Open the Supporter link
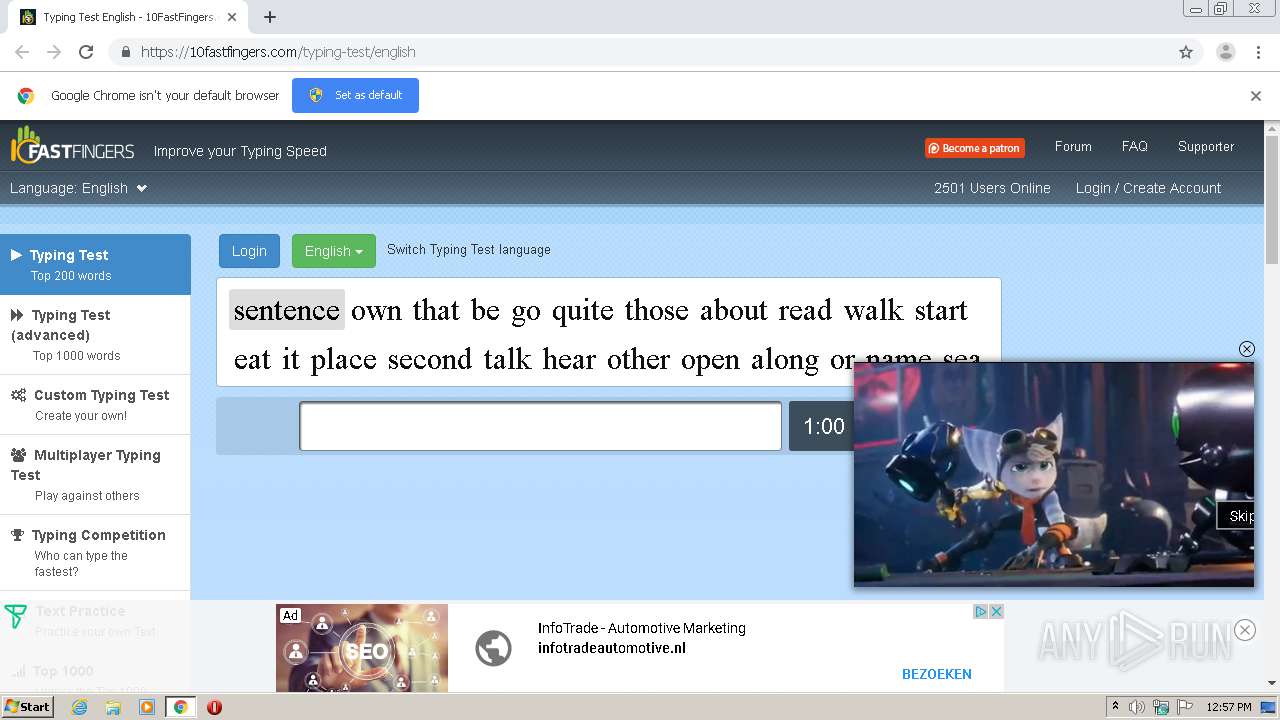Image resolution: width=1280 pixels, height=720 pixels. pos(1205,146)
